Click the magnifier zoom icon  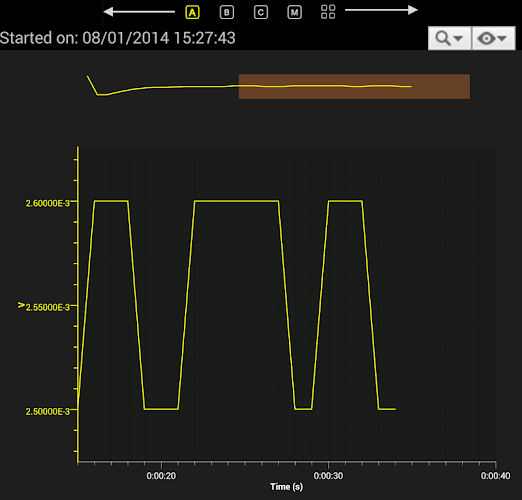[x=443, y=38]
